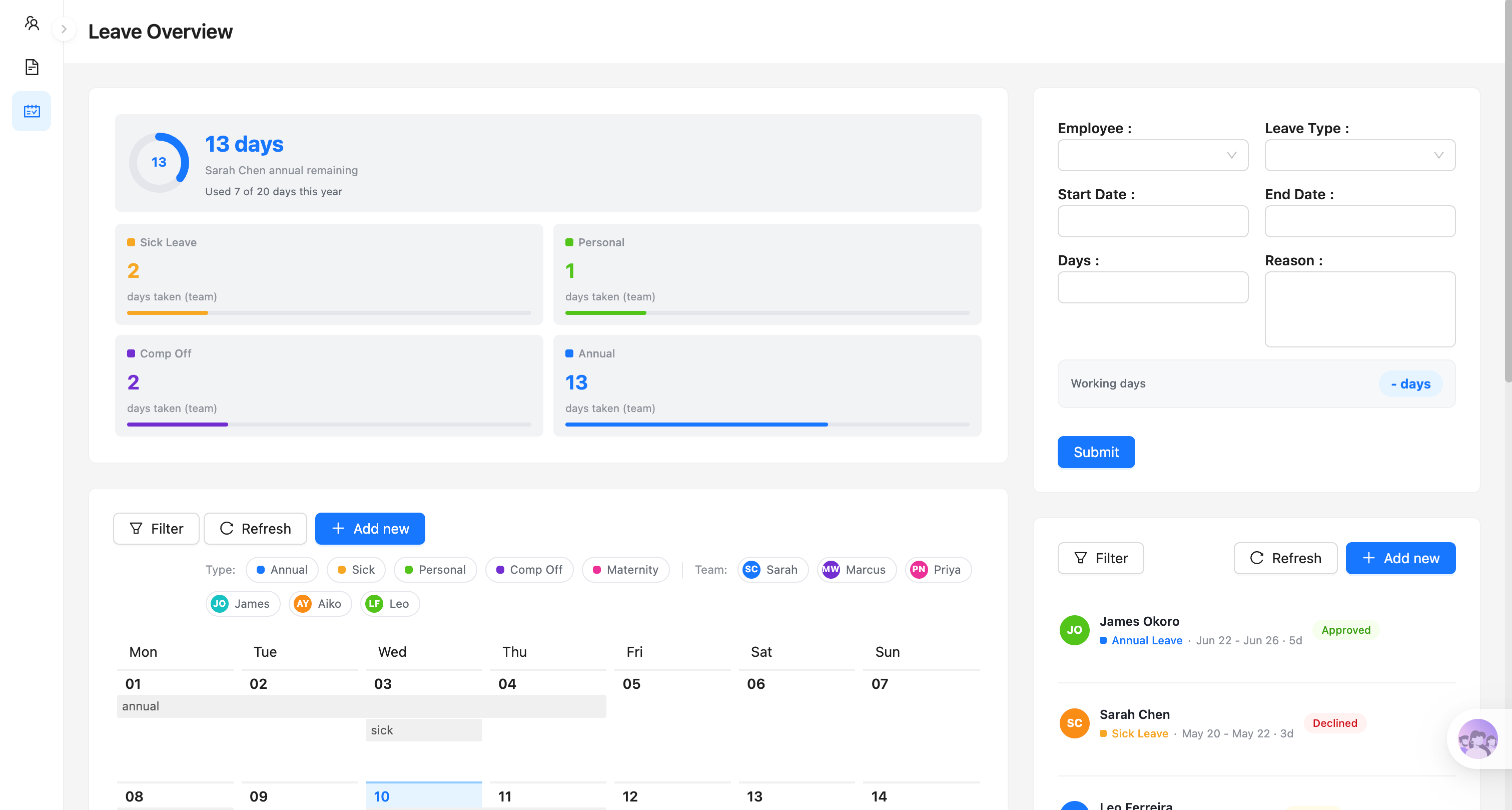
Task: Click the Annual leave progress bar
Action: coord(767,425)
